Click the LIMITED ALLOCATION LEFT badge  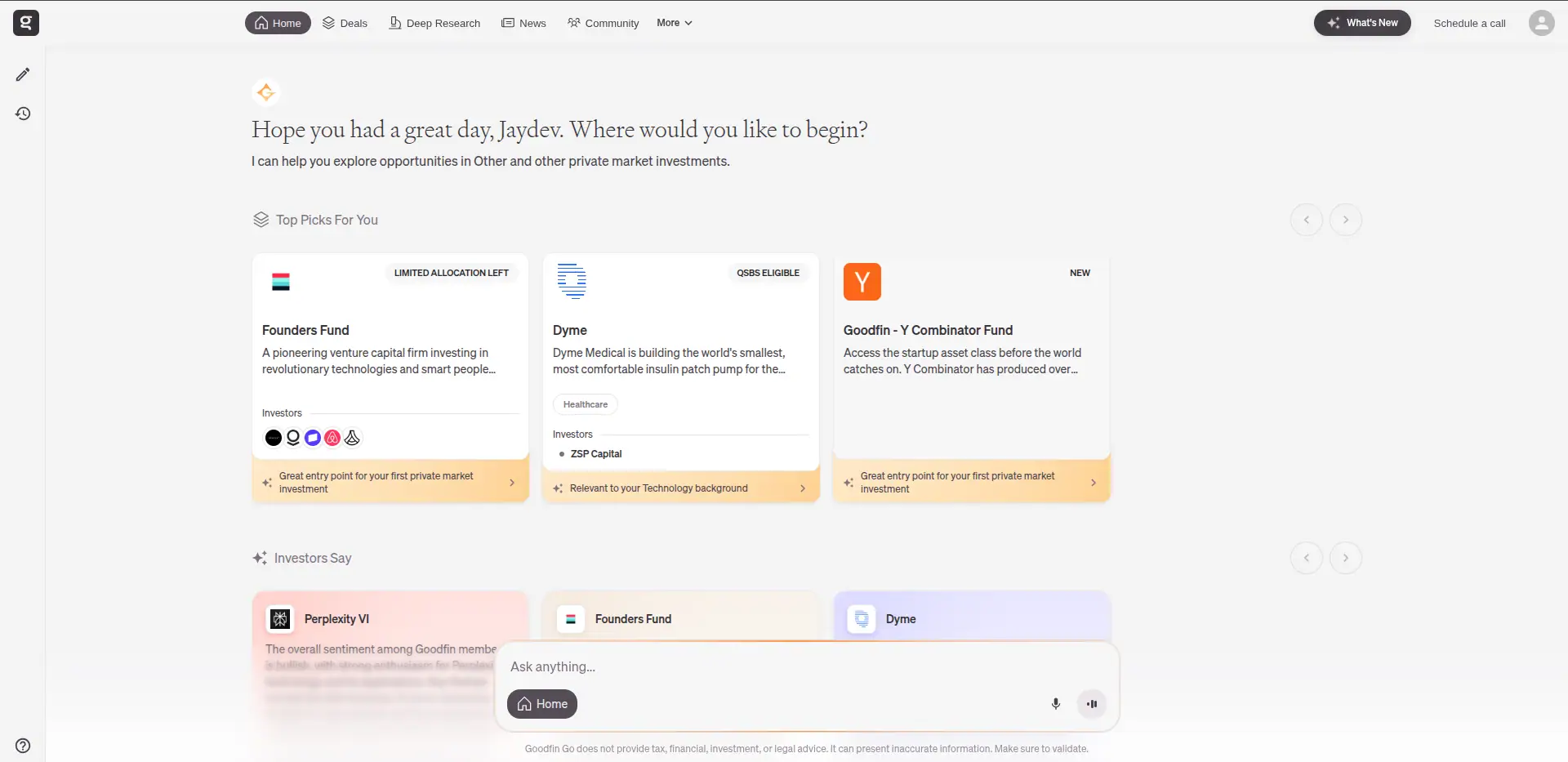click(452, 273)
